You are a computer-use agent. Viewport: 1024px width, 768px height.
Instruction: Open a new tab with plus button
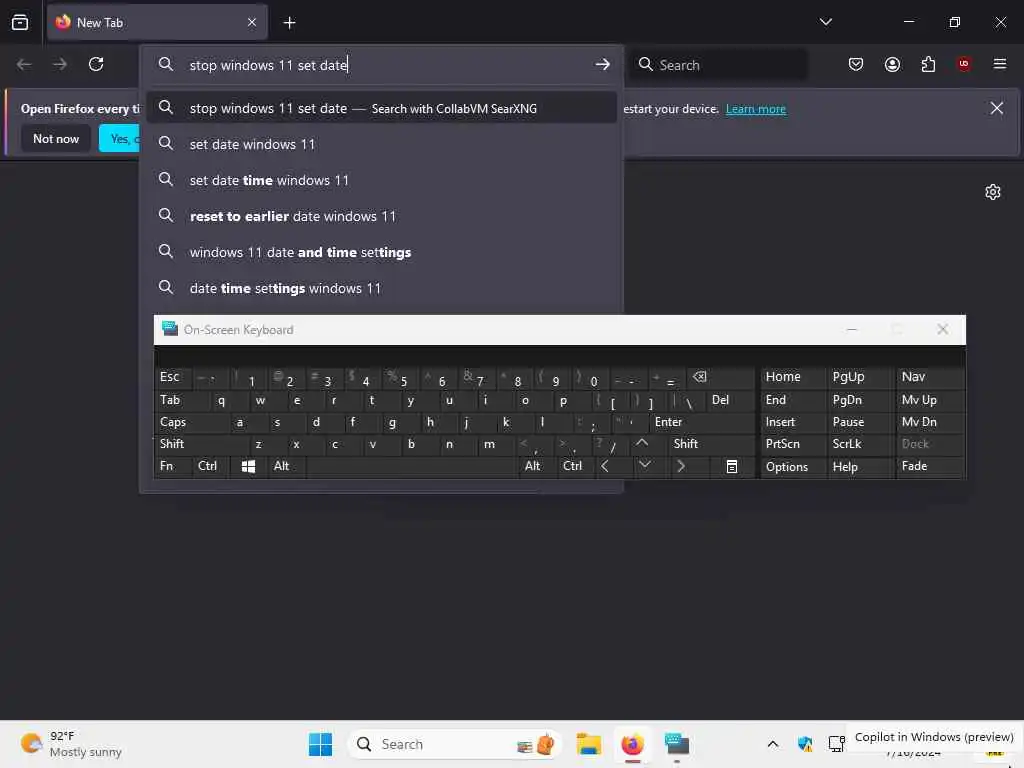[289, 23]
